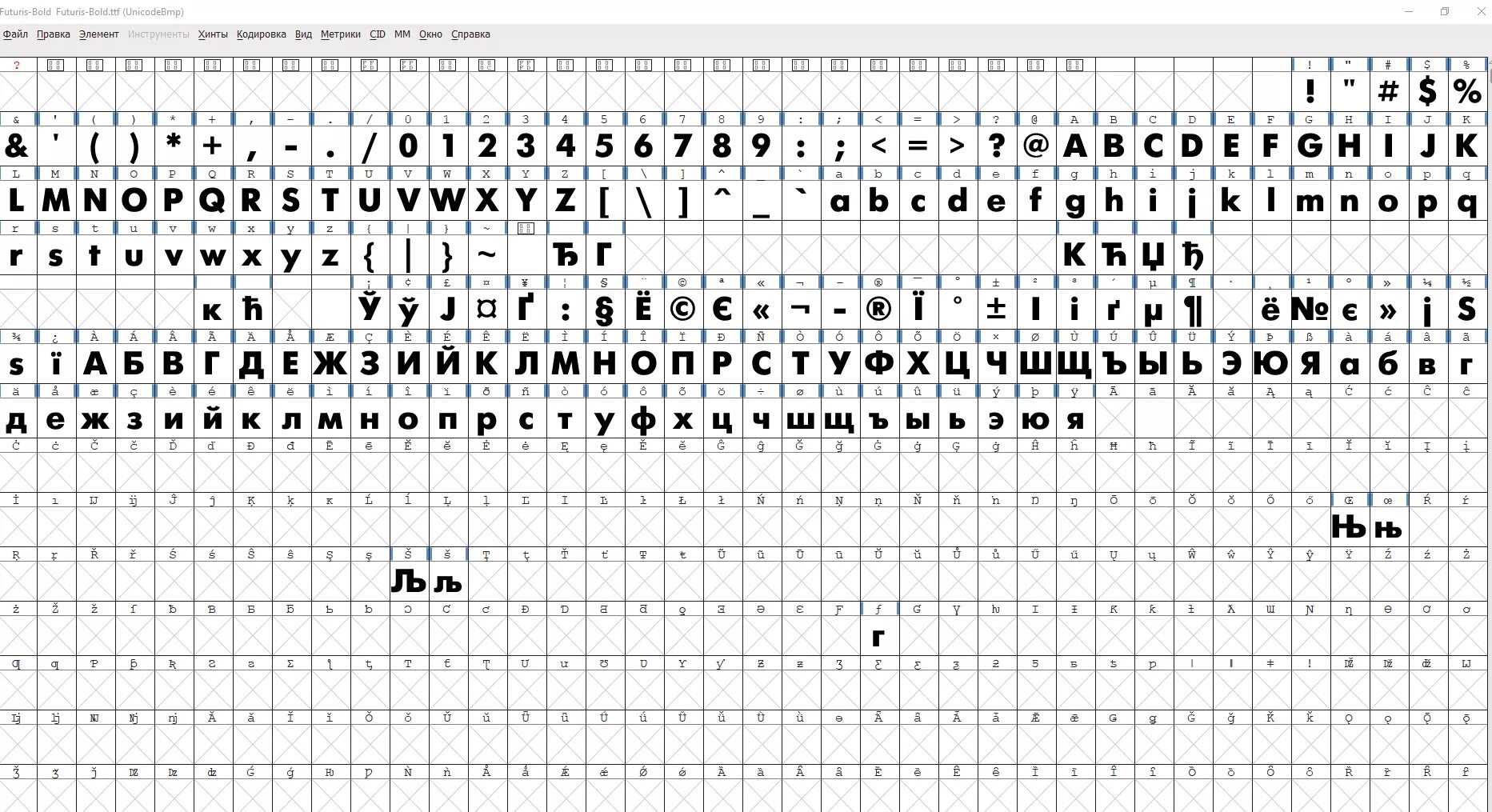
Task: Select the digit 8 glyph cell
Action: coord(722,146)
